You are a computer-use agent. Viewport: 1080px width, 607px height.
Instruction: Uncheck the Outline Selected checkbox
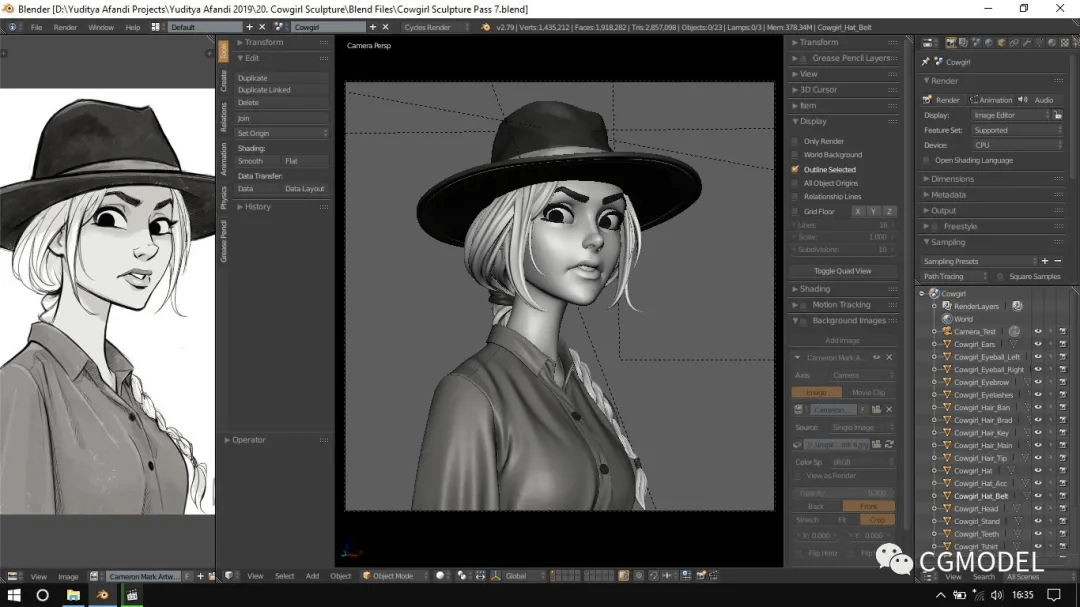point(796,169)
